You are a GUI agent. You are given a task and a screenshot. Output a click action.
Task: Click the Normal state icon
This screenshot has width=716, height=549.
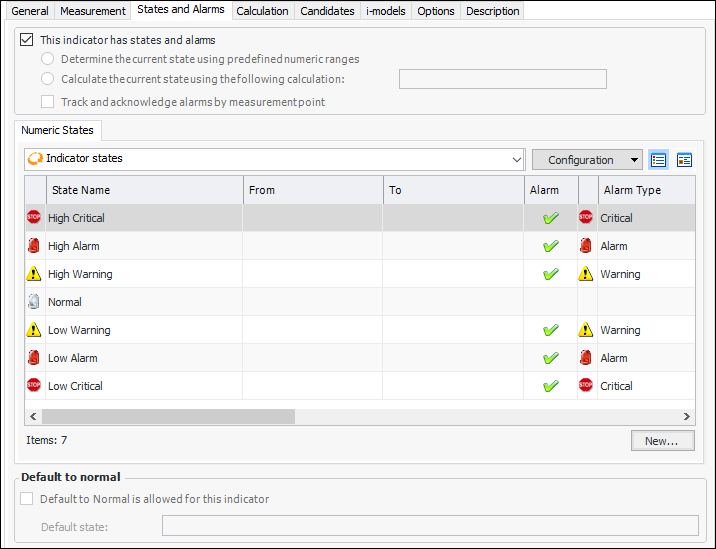34,302
